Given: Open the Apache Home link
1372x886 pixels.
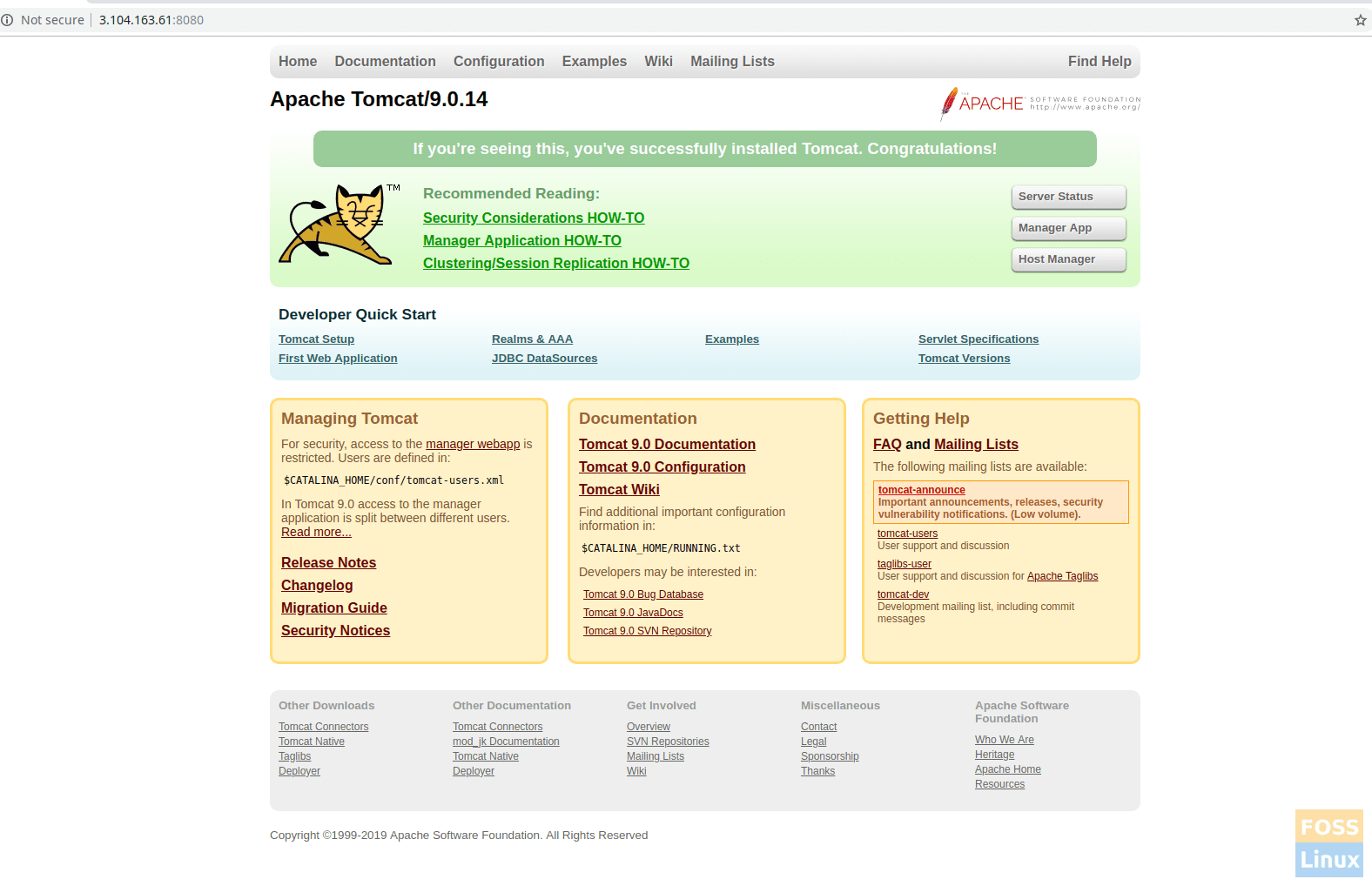Looking at the screenshot, I should point(1008,769).
